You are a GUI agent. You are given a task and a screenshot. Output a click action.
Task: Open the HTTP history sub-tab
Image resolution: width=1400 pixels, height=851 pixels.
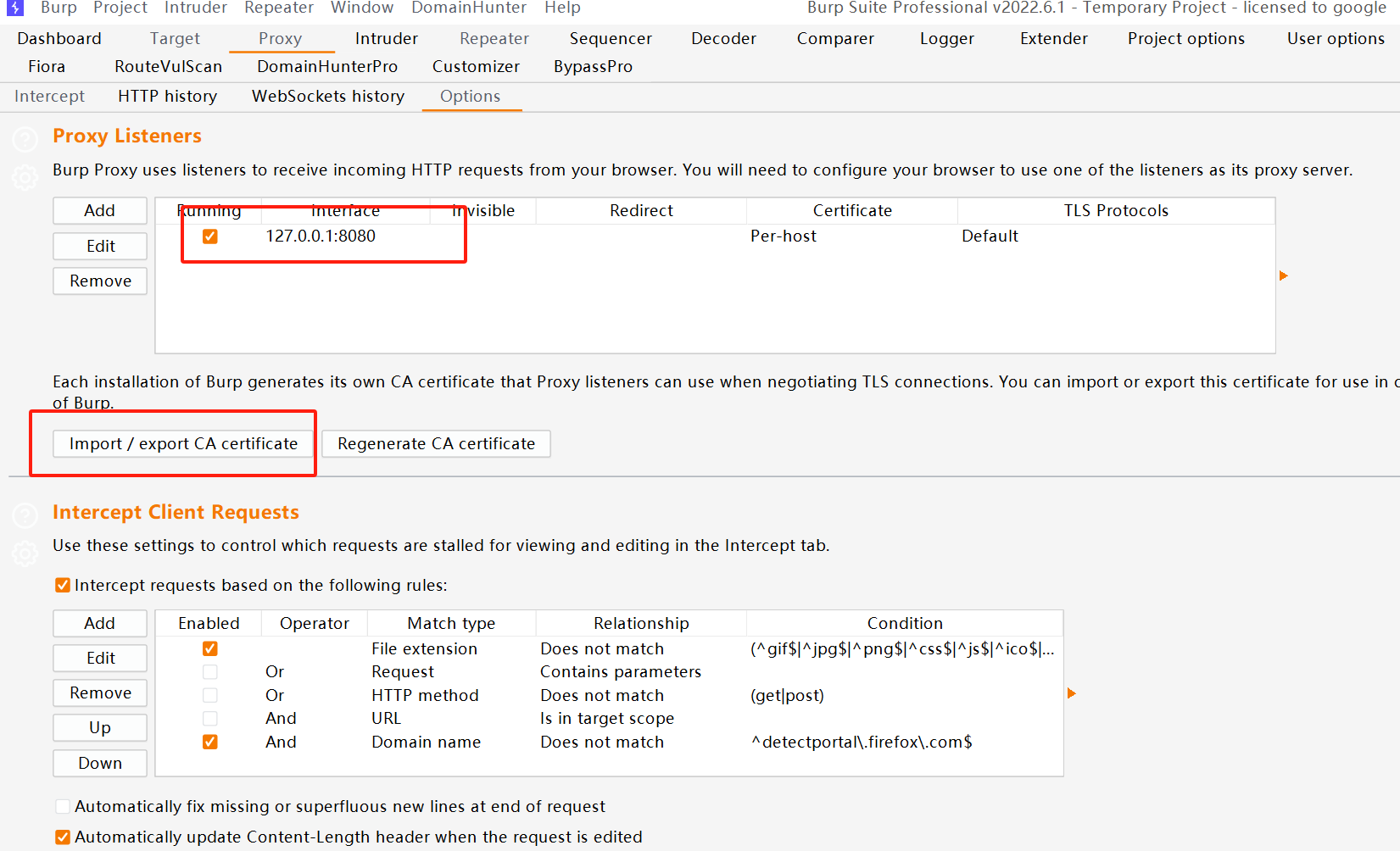167,96
